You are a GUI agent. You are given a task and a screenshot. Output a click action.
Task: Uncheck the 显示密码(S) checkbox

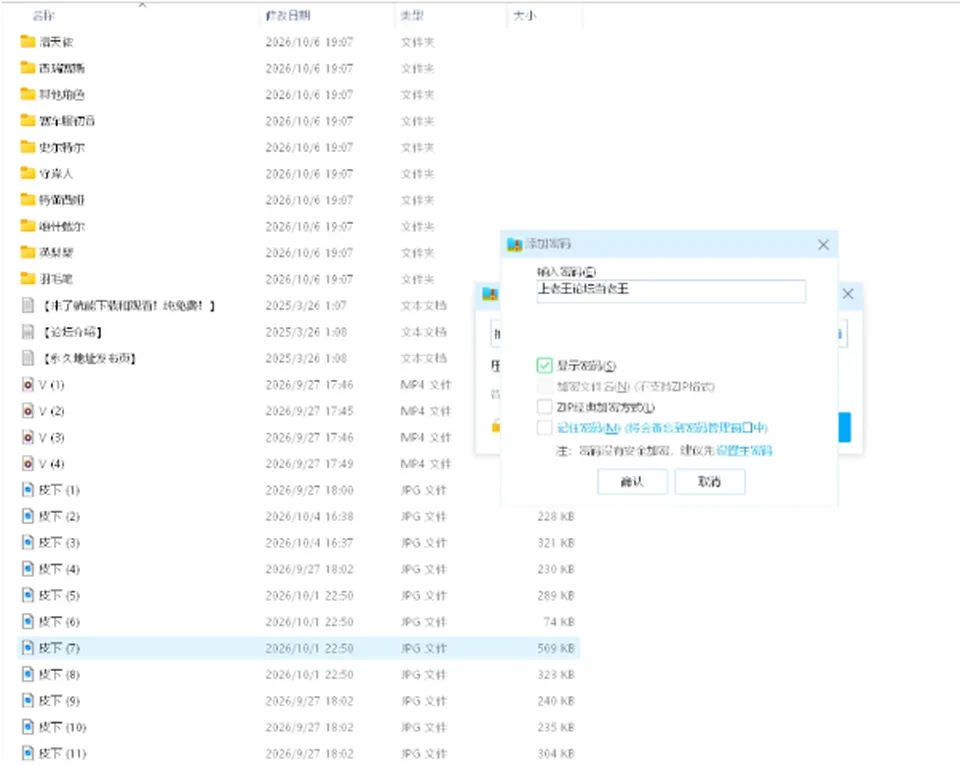[544, 365]
